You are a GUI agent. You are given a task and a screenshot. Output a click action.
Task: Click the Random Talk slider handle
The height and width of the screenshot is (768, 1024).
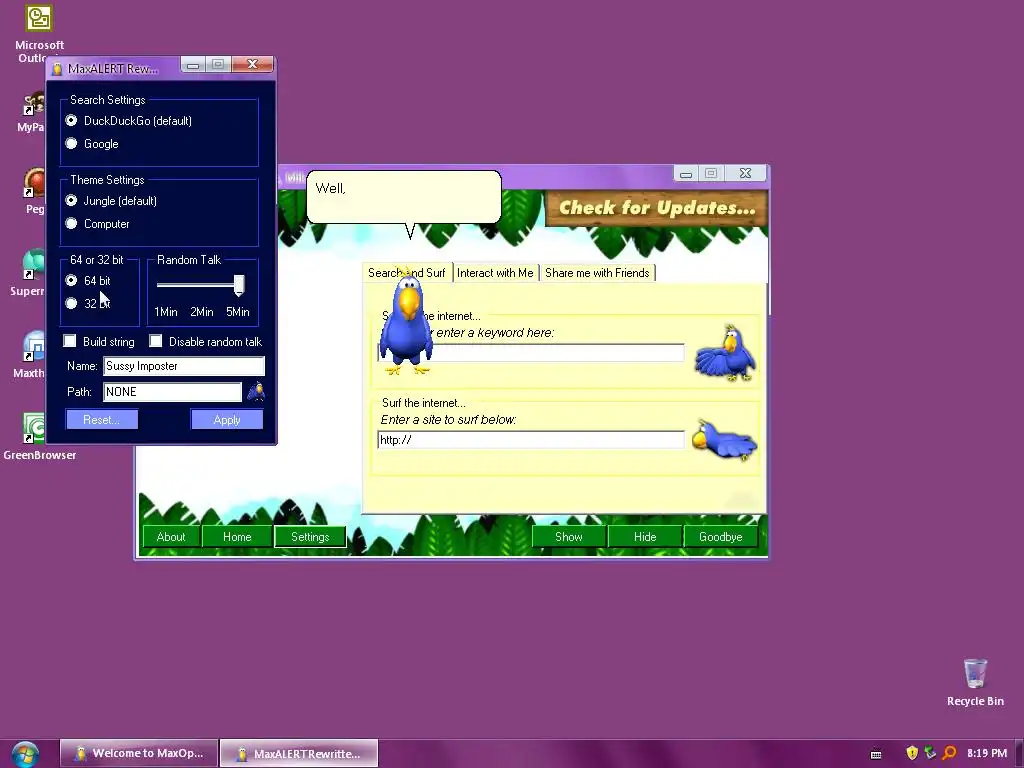[x=239, y=285]
